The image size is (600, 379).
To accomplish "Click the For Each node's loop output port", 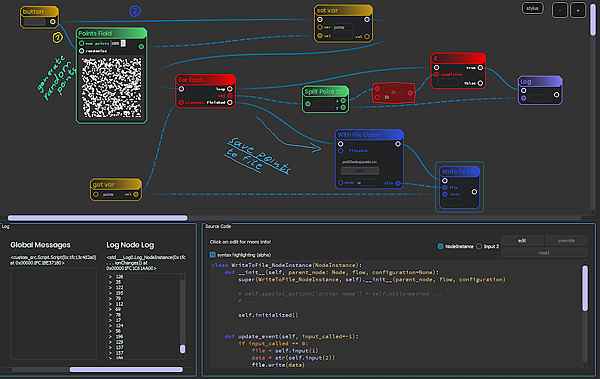I will (230, 89).
